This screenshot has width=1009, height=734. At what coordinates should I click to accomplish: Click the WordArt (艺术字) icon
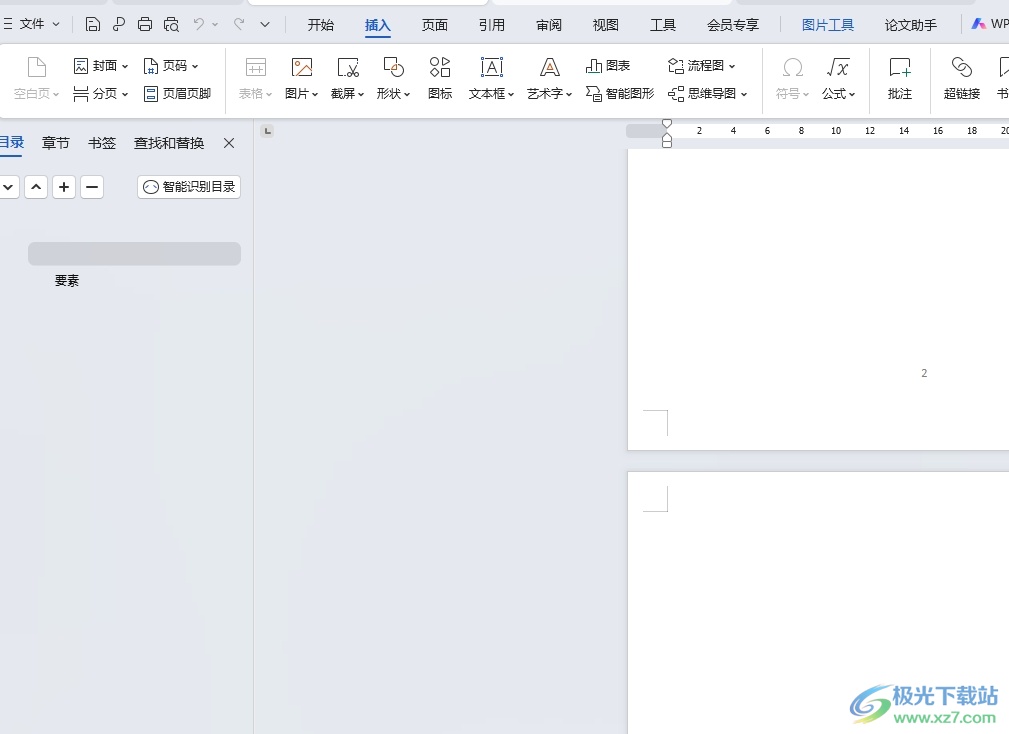550,68
